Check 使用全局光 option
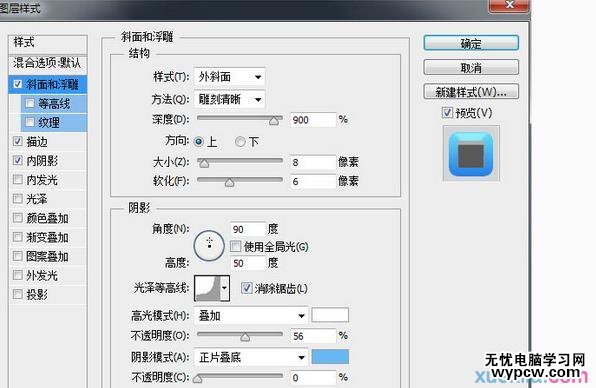The image size is (596, 388). pyautogui.click(x=235, y=246)
